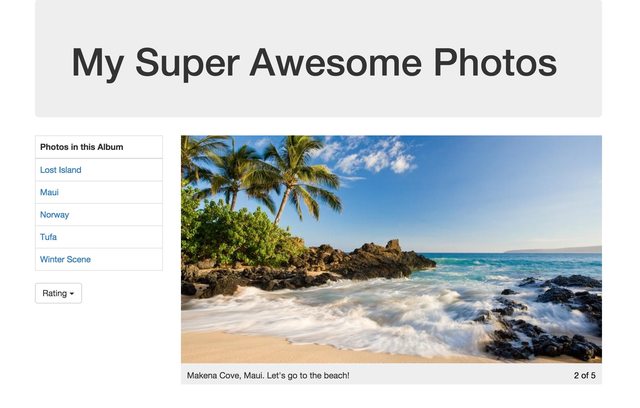Image resolution: width=640 pixels, height=408 pixels.
Task: Choose Tufa from the album list
Action: pos(48,237)
